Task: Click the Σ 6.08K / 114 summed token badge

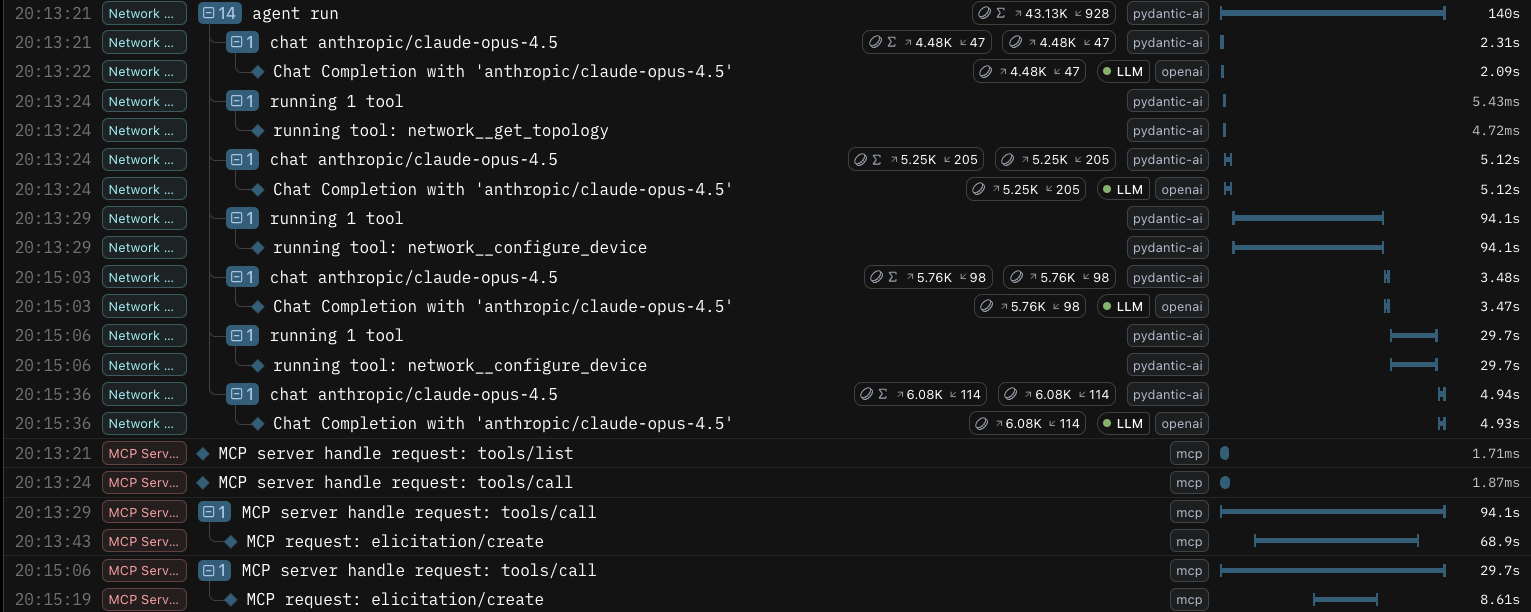Action: [x=922, y=394]
